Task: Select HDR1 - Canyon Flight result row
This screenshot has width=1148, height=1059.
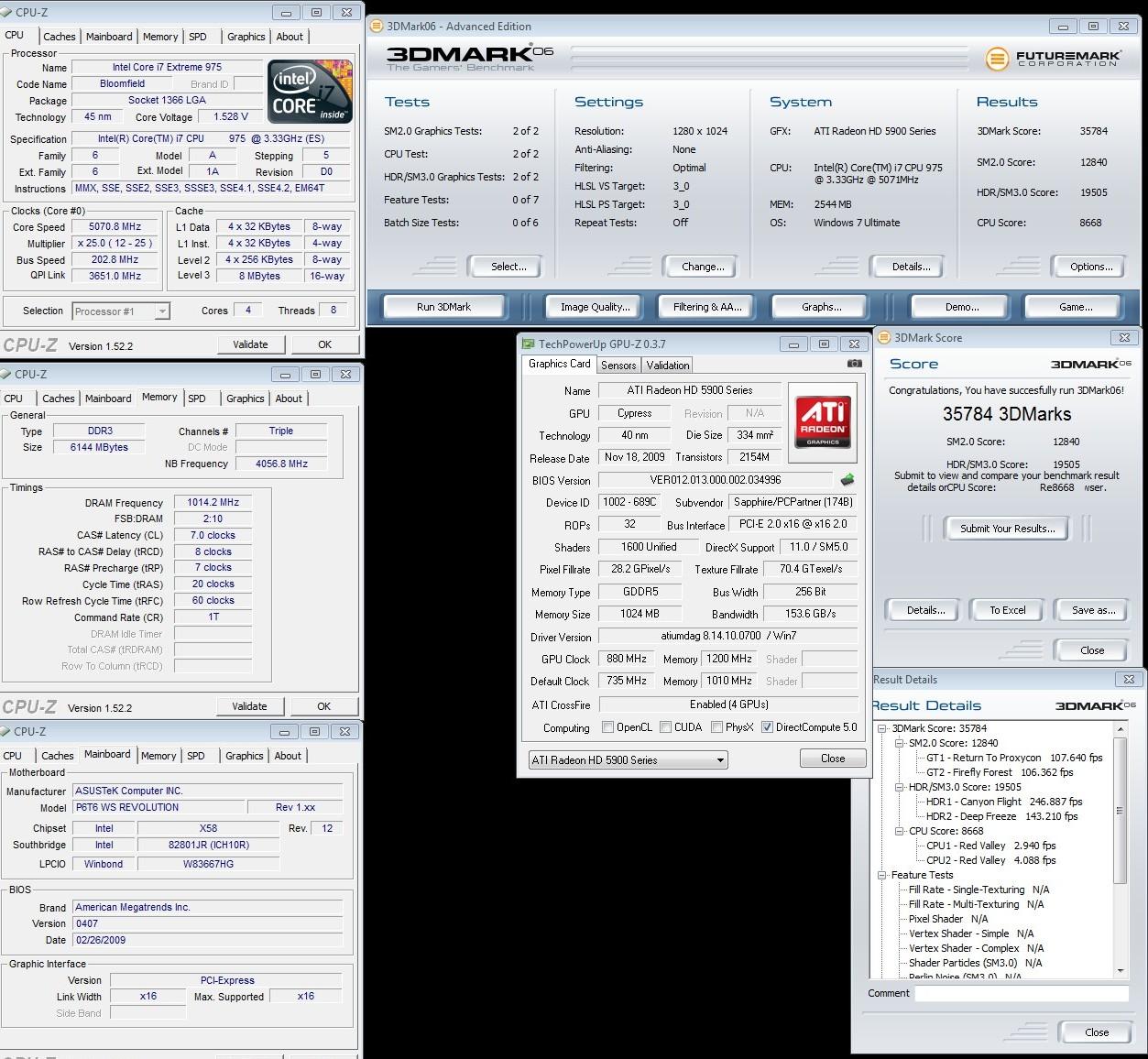Action: (1011, 802)
